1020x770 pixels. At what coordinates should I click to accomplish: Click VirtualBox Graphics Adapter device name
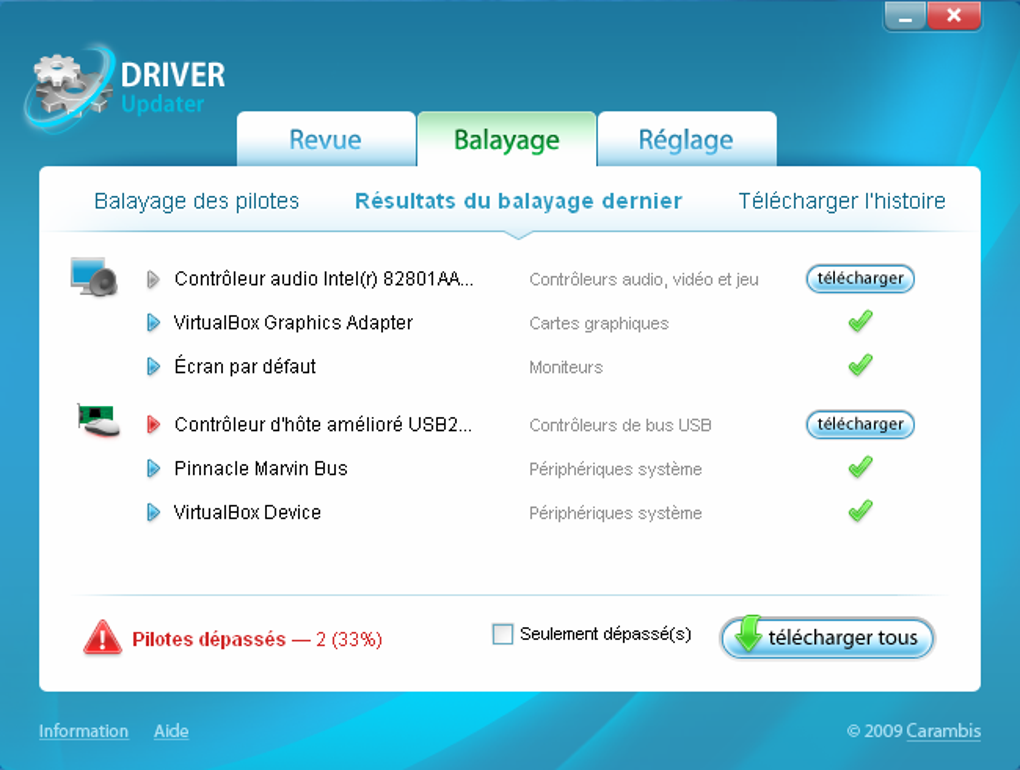pos(293,323)
